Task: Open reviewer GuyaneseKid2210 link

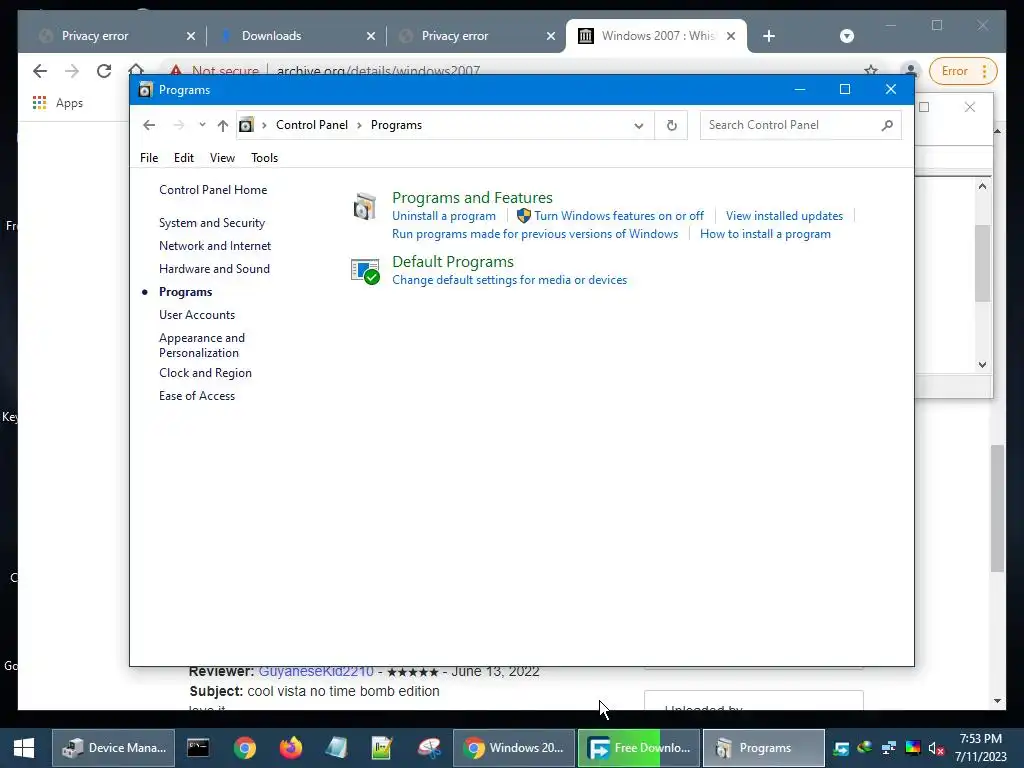Action: click(x=316, y=671)
